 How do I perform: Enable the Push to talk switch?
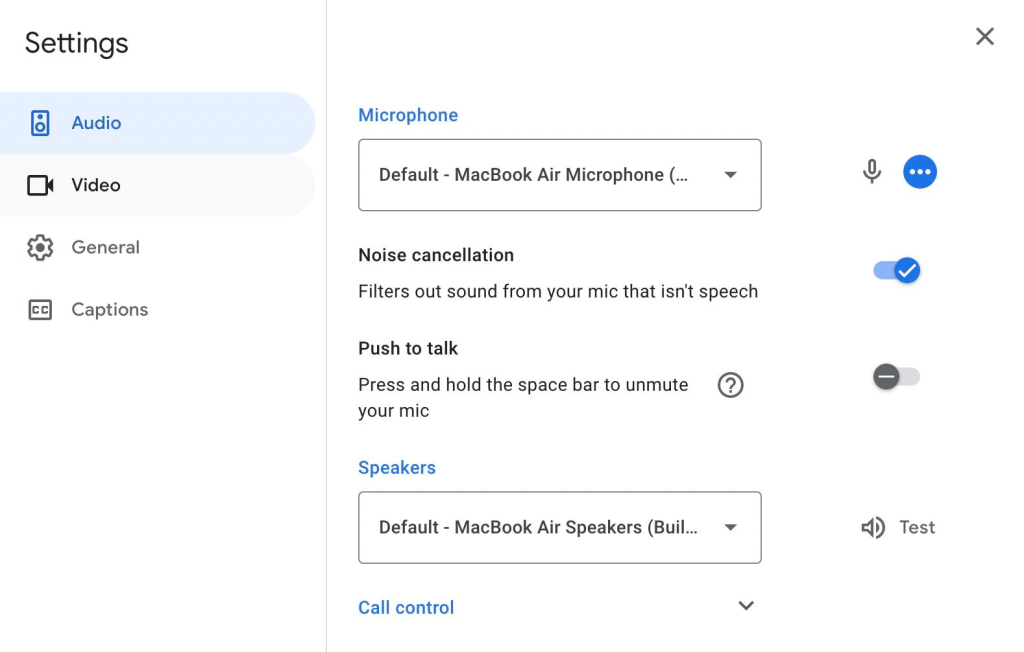896,377
